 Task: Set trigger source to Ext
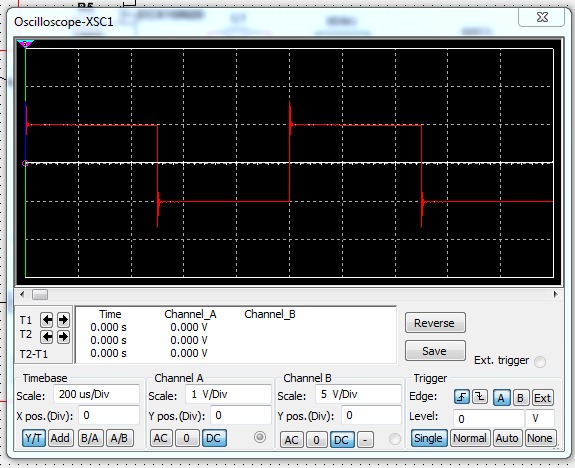point(542,398)
